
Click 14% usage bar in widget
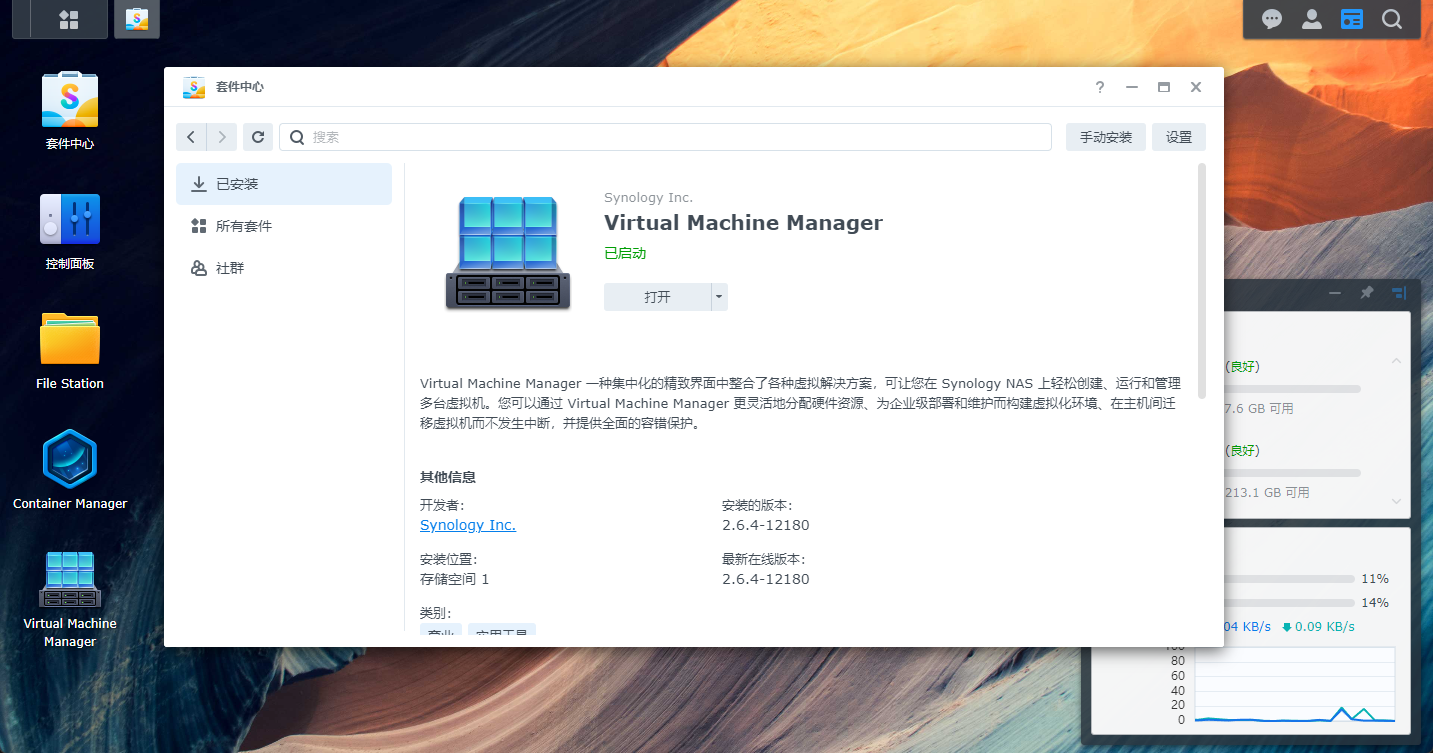click(x=1290, y=603)
